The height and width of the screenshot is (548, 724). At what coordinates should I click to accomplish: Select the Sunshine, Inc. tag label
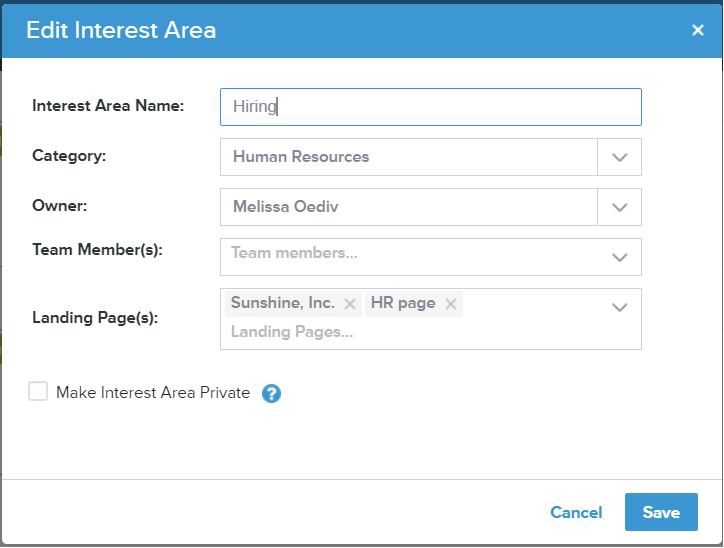pyautogui.click(x=282, y=303)
